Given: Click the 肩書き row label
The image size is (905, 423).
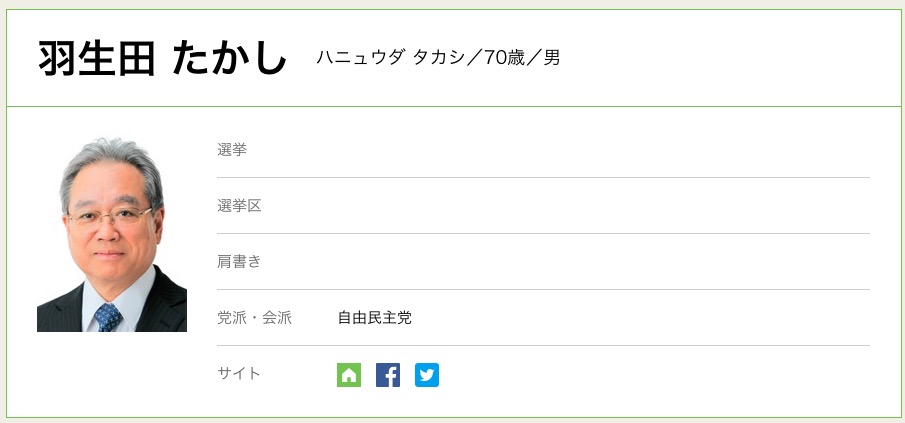Looking at the screenshot, I should pyautogui.click(x=239, y=262).
